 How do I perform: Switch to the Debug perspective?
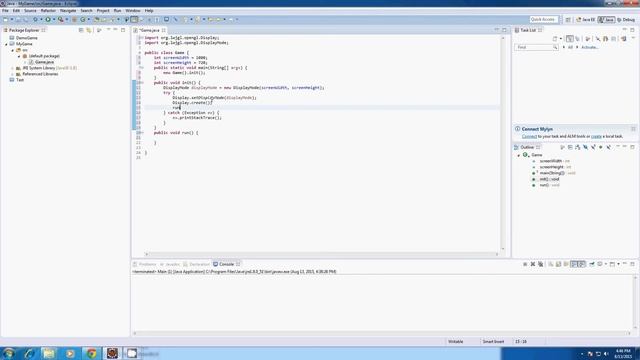[626, 20]
